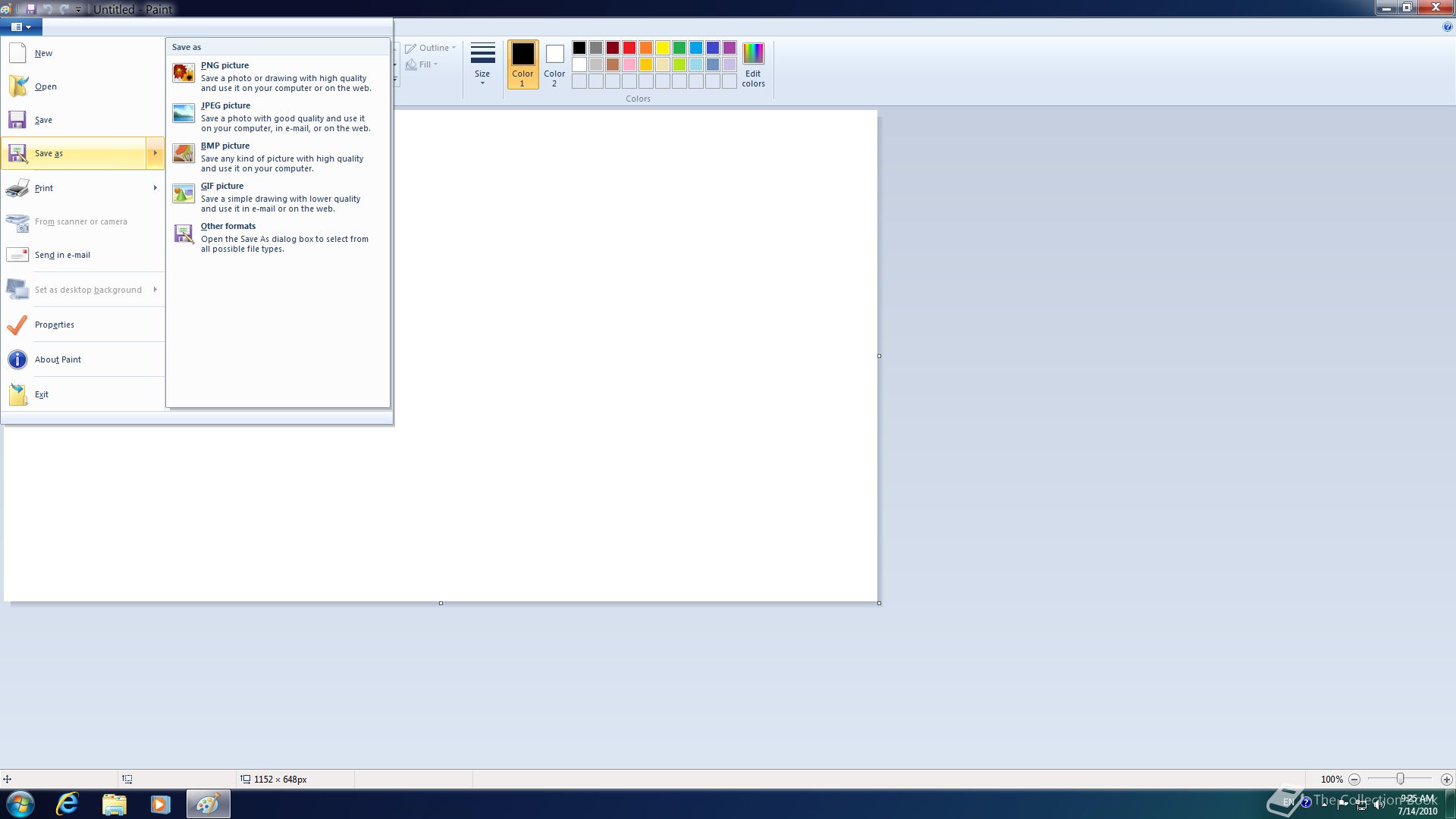Click the Edit colors rainbow icon

click(753, 55)
